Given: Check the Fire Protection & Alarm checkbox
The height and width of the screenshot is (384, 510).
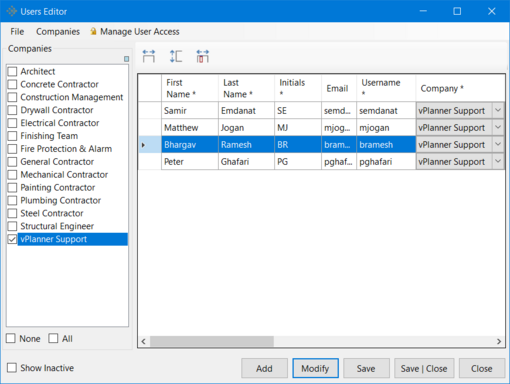Looking at the screenshot, I should click(12, 149).
